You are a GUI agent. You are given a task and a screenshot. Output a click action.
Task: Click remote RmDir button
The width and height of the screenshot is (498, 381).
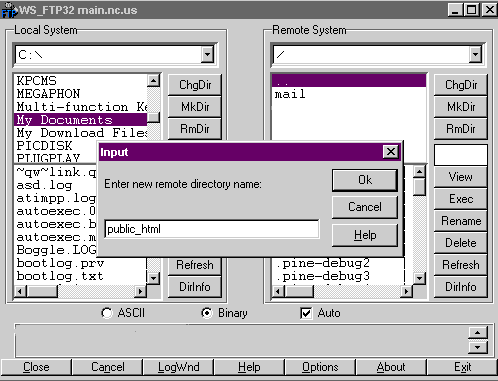[x=461, y=129]
